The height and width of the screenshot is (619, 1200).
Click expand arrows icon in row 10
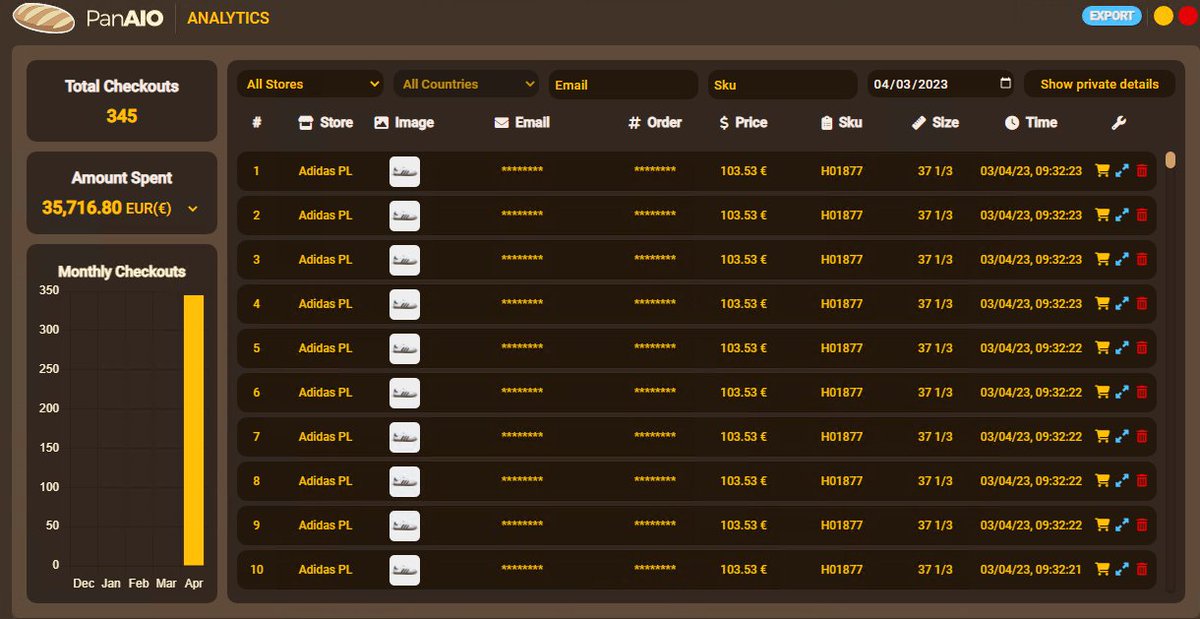(x=1122, y=569)
